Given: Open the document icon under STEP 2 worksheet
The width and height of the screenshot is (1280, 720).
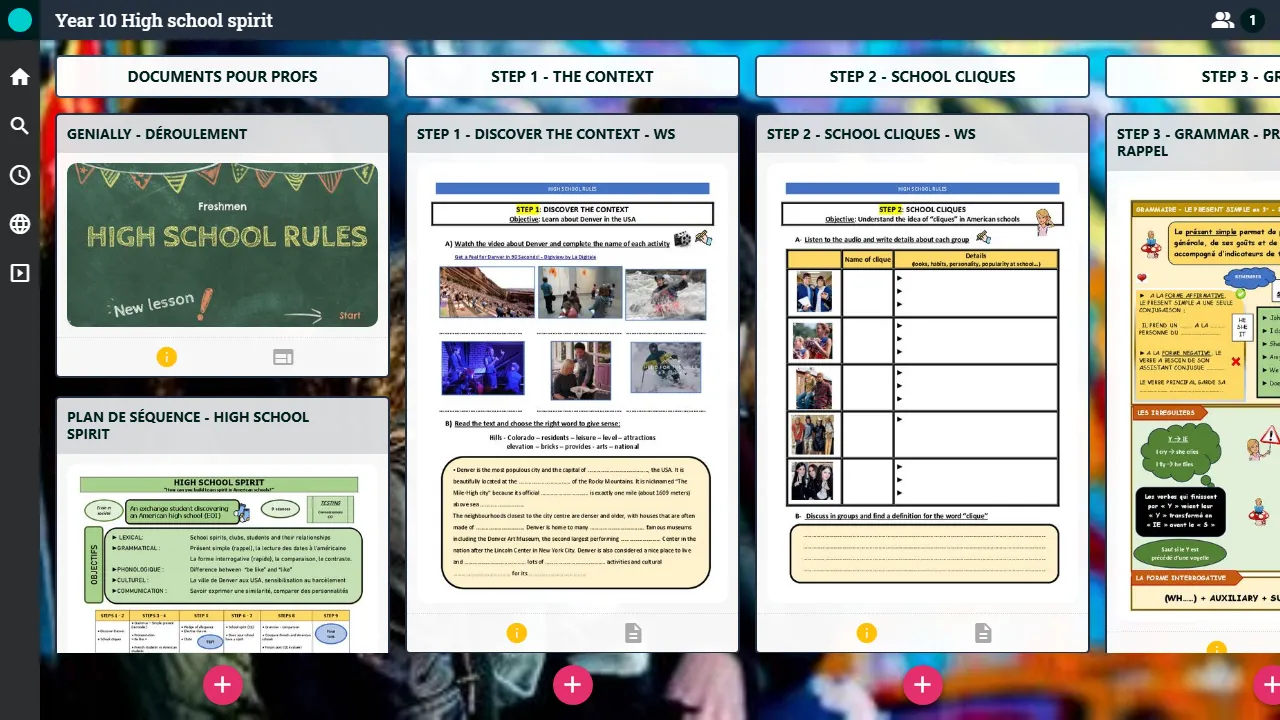Looking at the screenshot, I should point(982,632).
